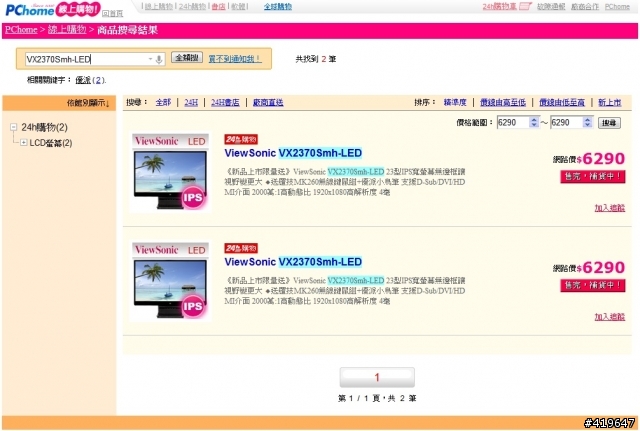Increase the minimum price with its up arrow
Image resolution: width=640 pixels, height=431 pixels.
click(x=534, y=120)
